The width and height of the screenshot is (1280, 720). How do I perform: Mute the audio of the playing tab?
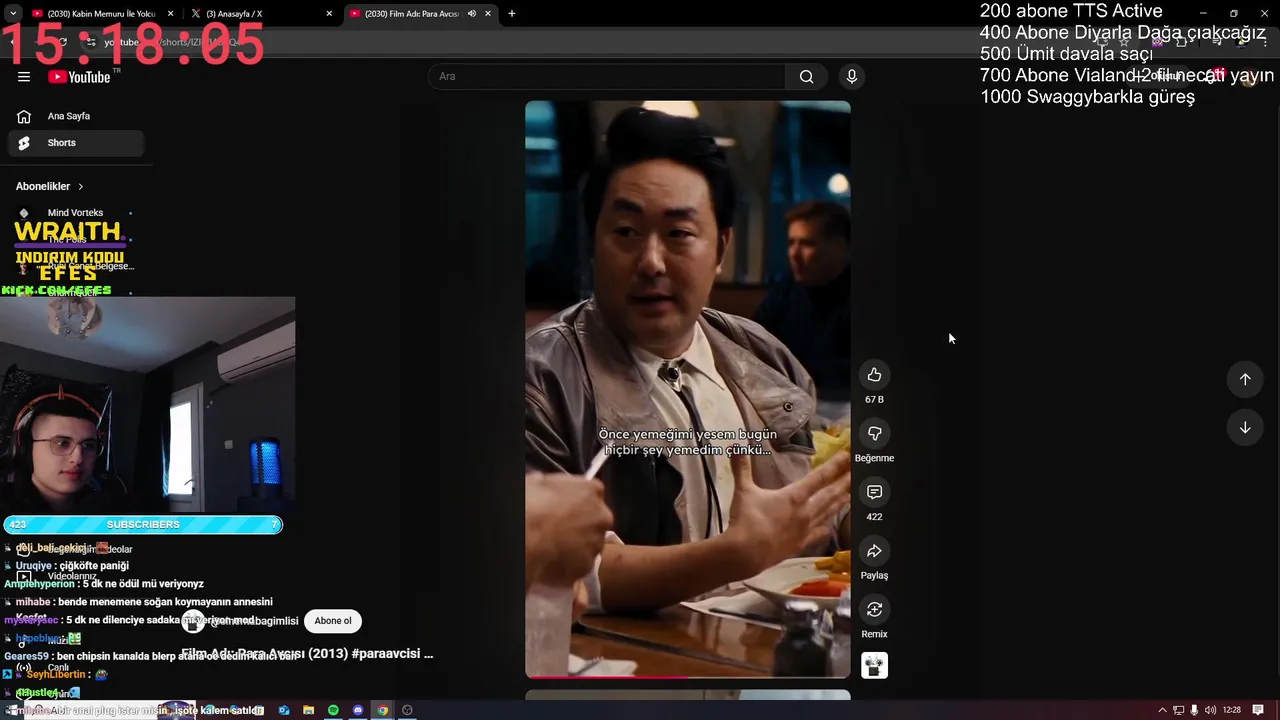click(472, 14)
